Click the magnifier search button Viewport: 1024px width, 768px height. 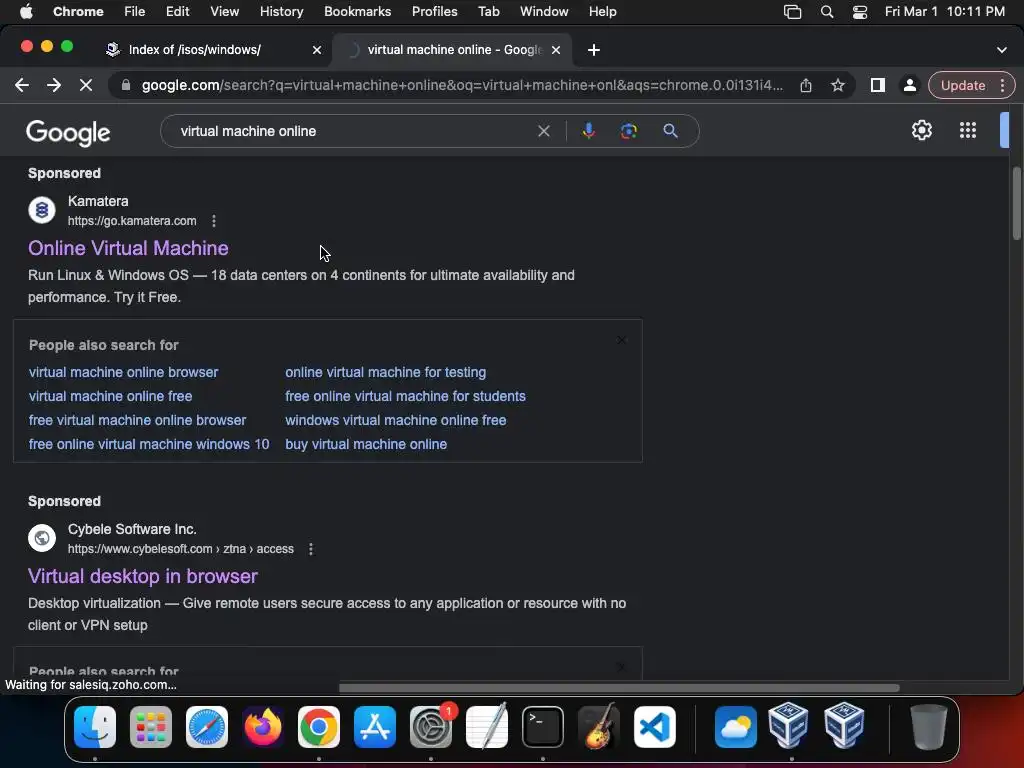670,131
